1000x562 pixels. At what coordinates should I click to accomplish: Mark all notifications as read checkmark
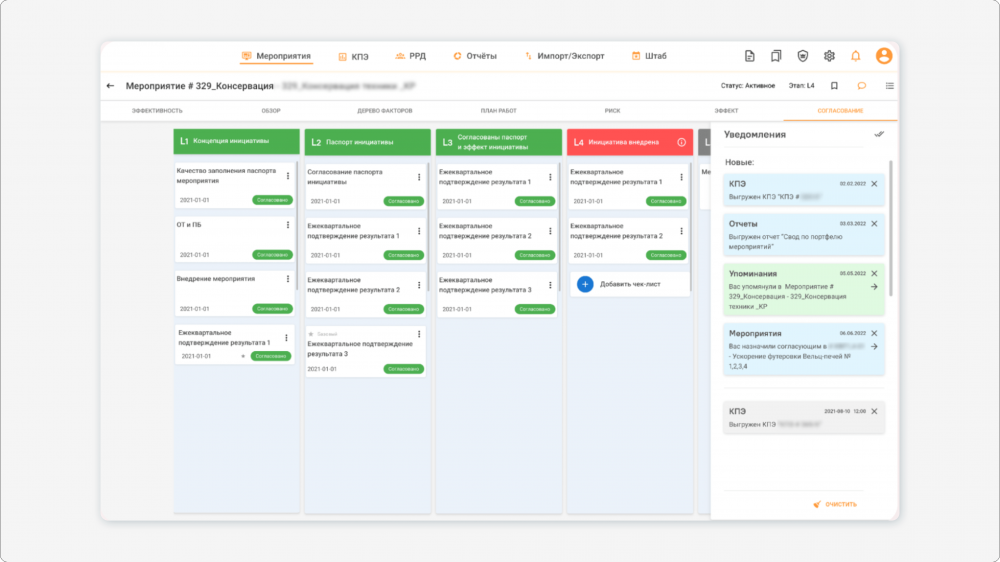[x=879, y=134]
